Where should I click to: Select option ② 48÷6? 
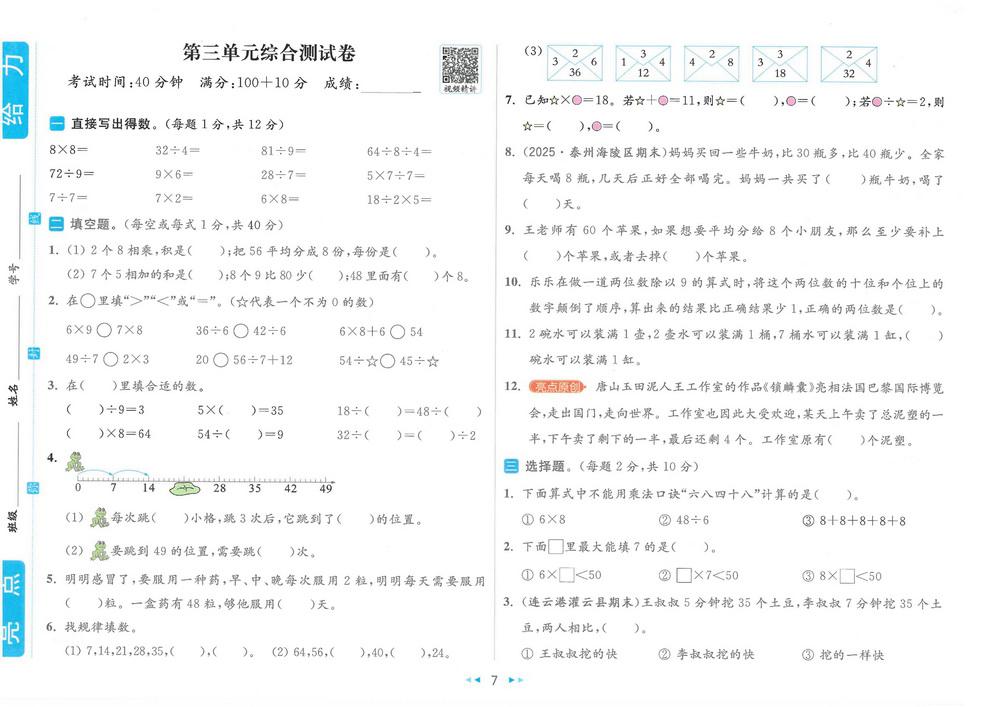coord(683,520)
